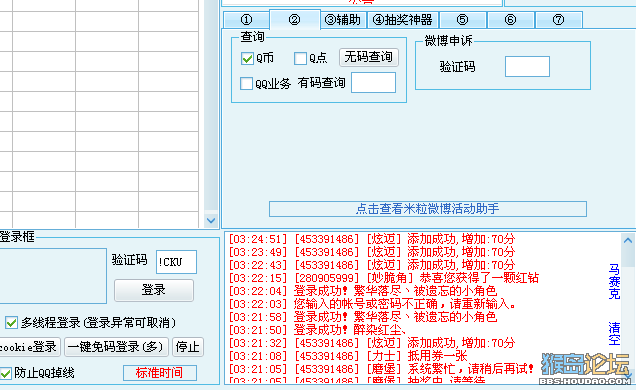Select tab ⑦
Viewport: 636px width, 390px height.
pos(559,20)
